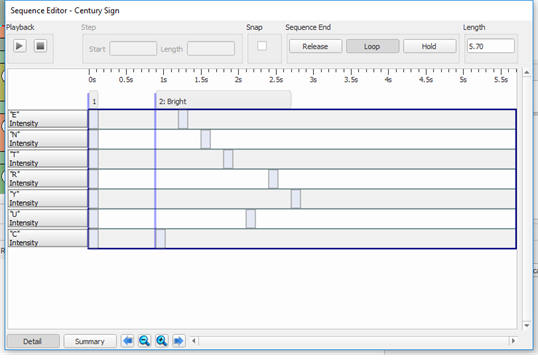This screenshot has height=360, width=538.
Task: Select step marker 1 on the timeline
Action: (94, 100)
